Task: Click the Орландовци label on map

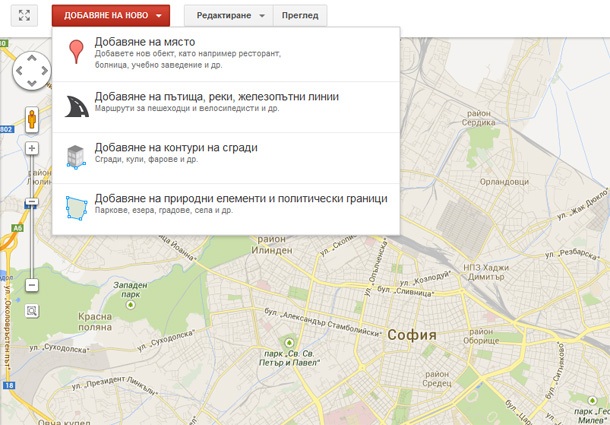Action: 504,182
